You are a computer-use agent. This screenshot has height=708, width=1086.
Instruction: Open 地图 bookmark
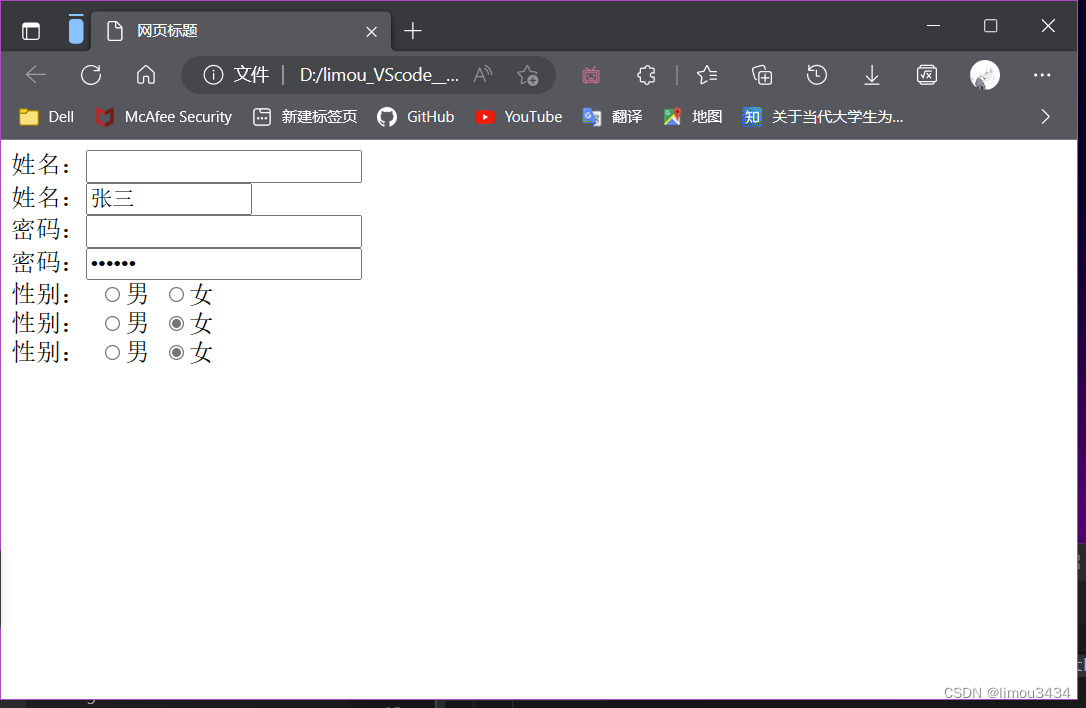(693, 117)
